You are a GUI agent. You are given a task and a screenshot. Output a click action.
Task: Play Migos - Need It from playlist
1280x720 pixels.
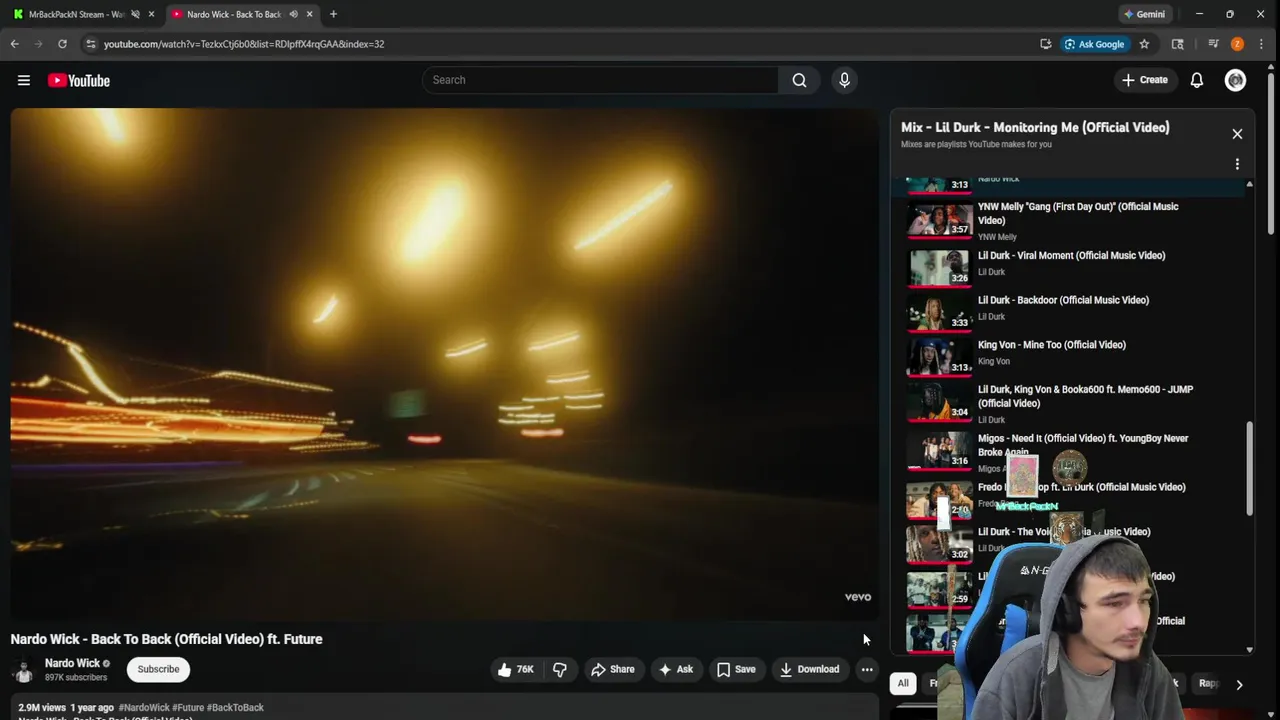pyautogui.click(x=1083, y=445)
